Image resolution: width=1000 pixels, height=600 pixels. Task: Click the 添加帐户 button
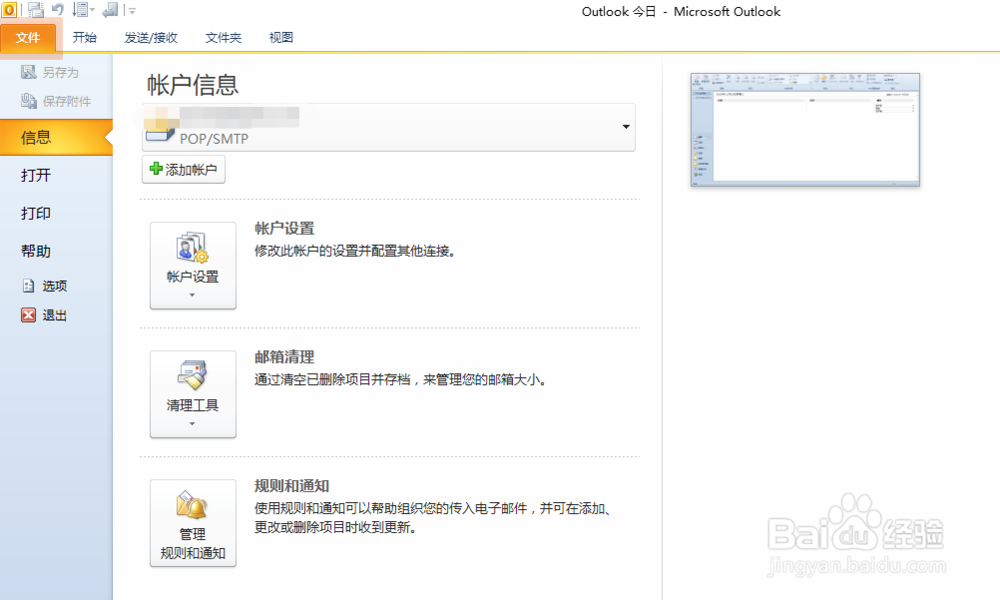[184, 170]
